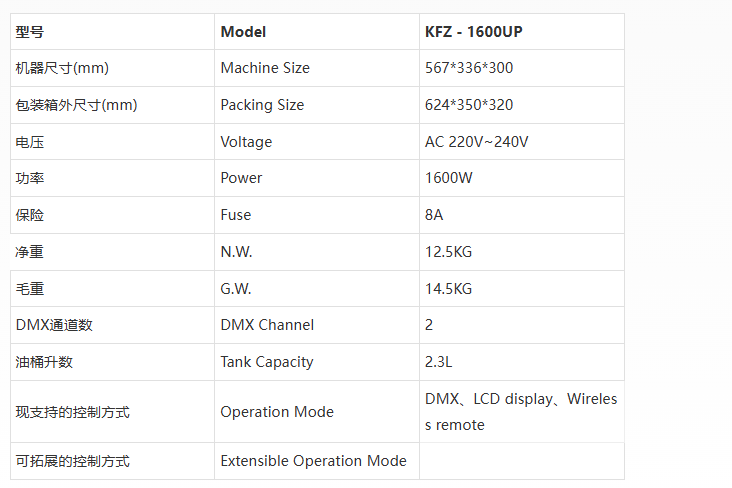Image resolution: width=732 pixels, height=488 pixels.
Task: Select the Fuse label cell
Action: 236,215
